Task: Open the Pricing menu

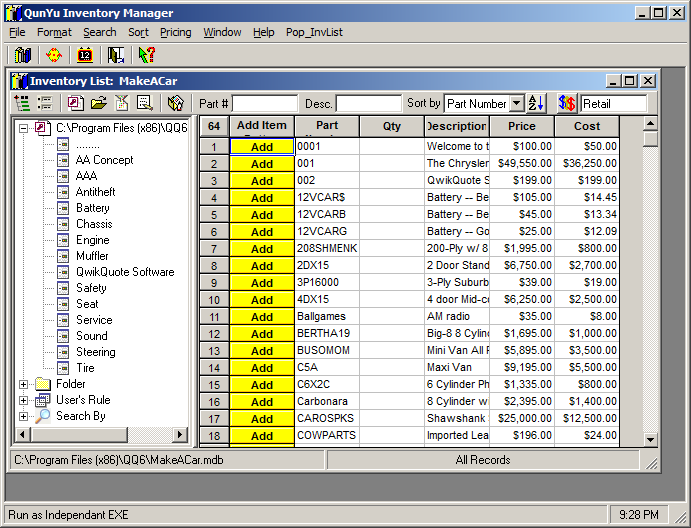Action: click(175, 32)
